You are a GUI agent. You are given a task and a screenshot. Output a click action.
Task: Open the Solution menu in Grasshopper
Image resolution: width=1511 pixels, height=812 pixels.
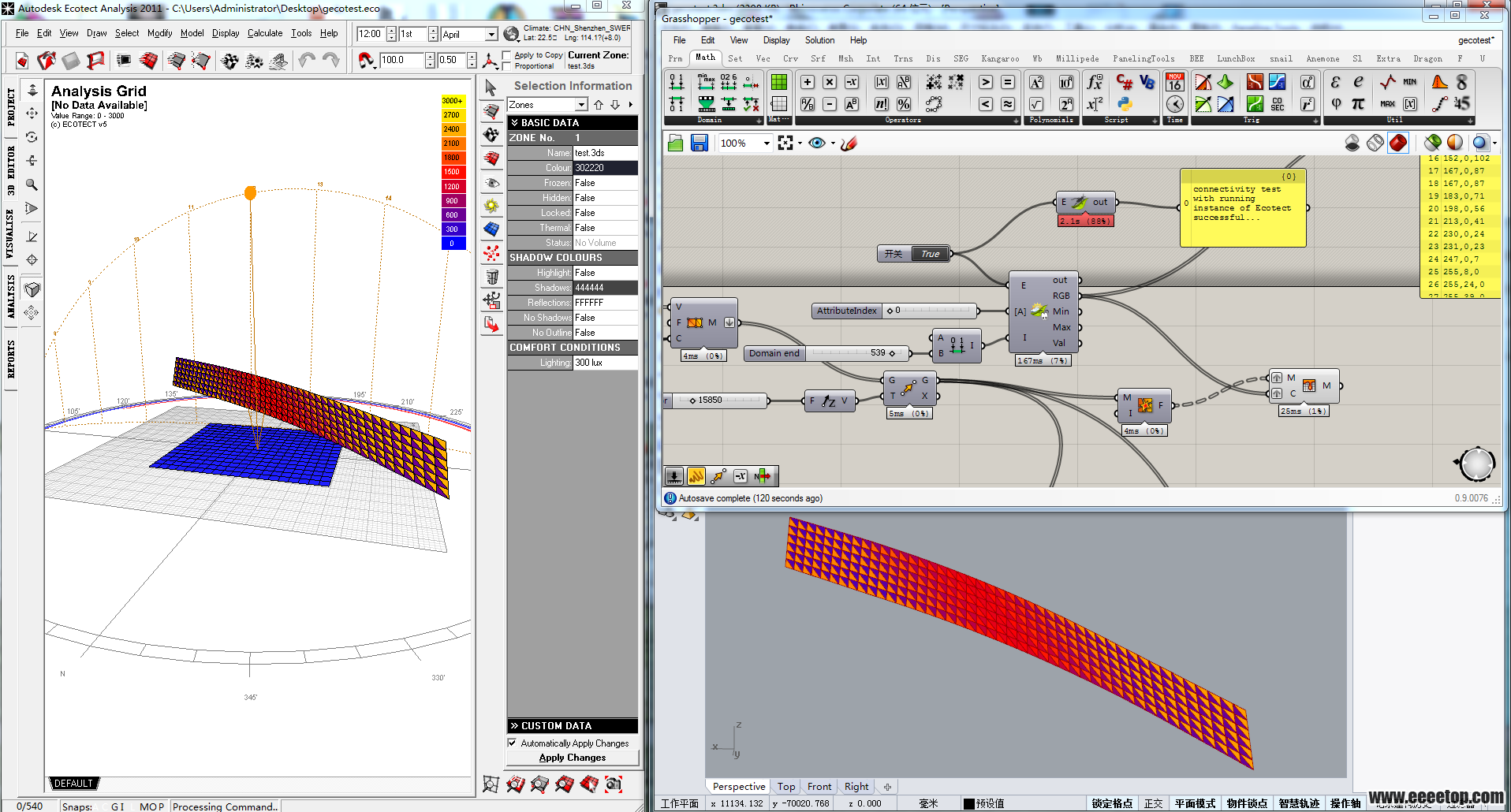pyautogui.click(x=819, y=40)
